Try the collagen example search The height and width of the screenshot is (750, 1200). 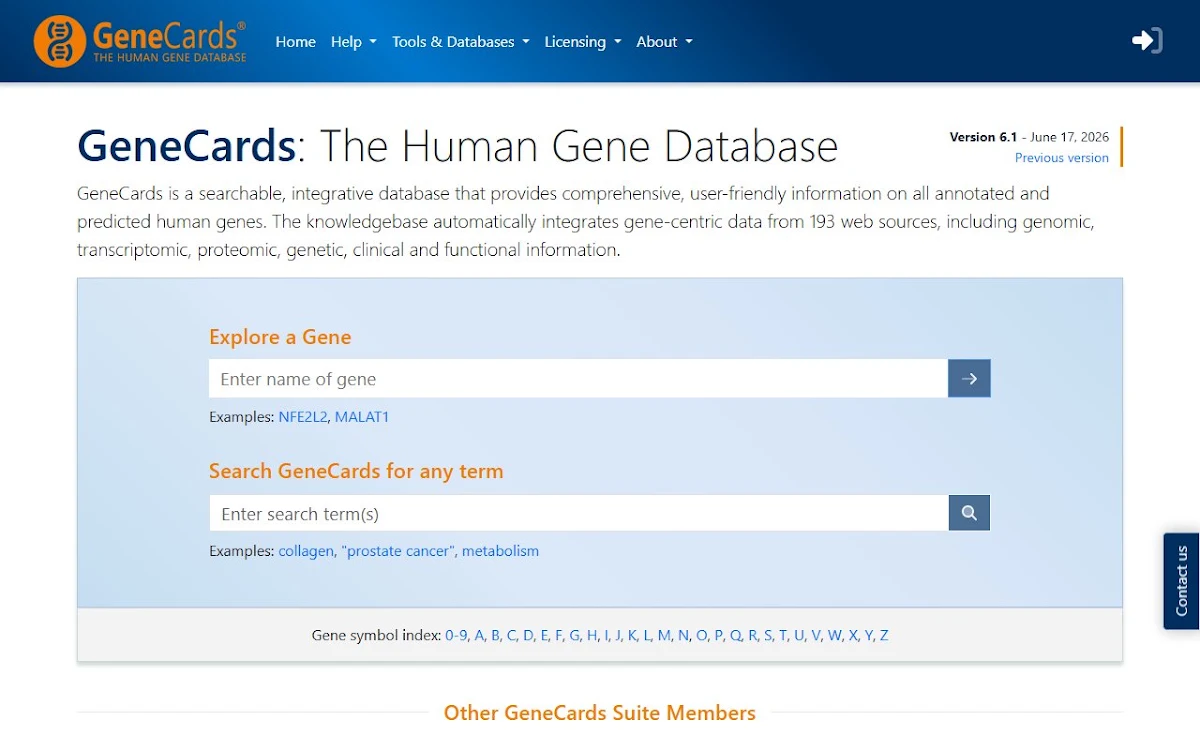(x=305, y=550)
